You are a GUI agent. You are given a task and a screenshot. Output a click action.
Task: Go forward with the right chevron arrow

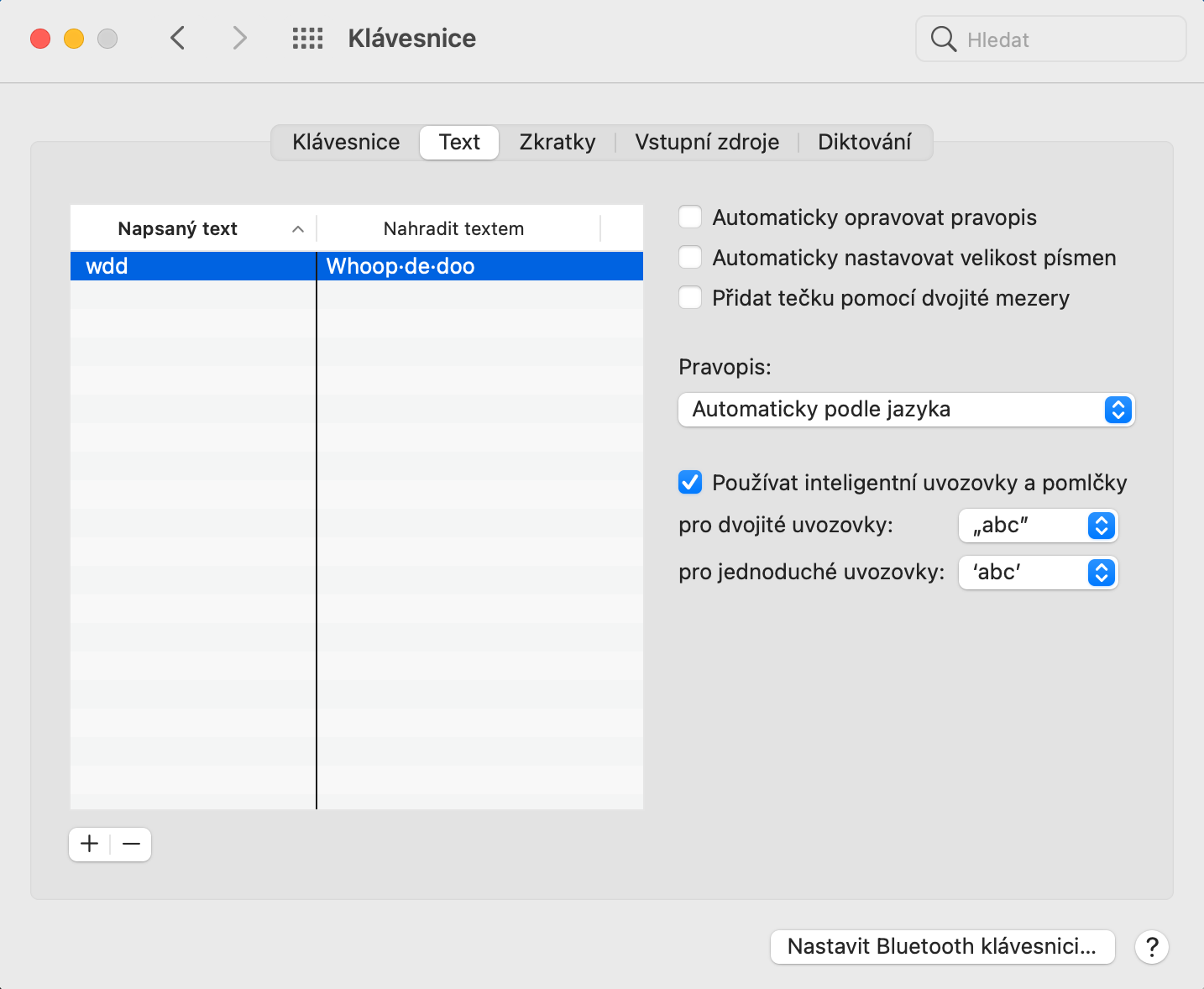pos(239,38)
